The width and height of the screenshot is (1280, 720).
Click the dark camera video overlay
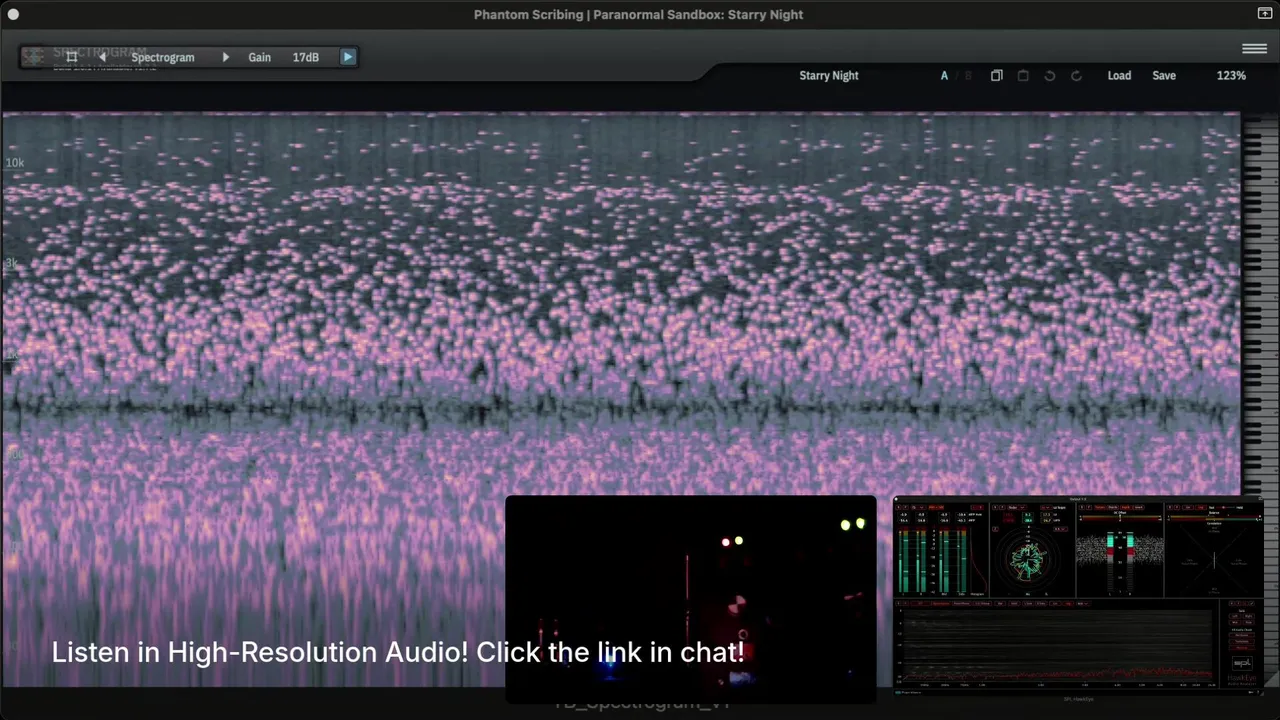[x=691, y=598]
